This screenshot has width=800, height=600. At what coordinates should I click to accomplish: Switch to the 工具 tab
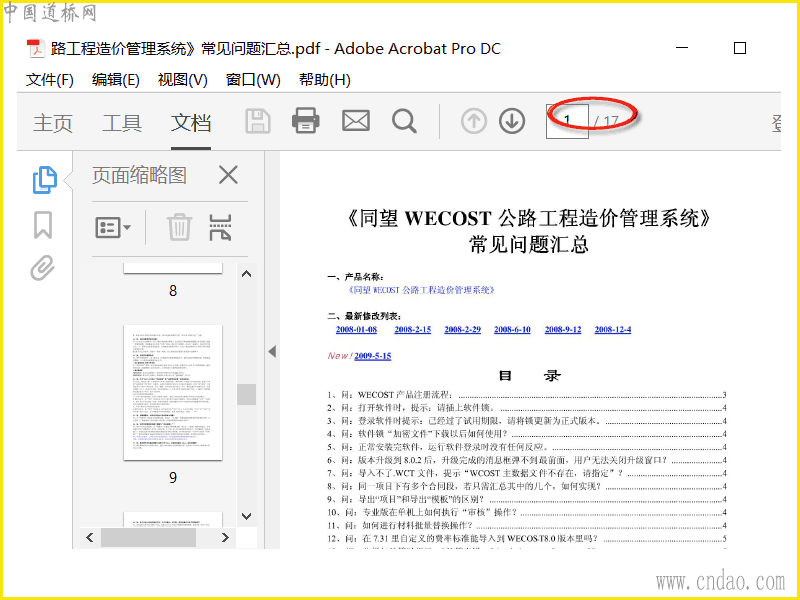(x=121, y=123)
